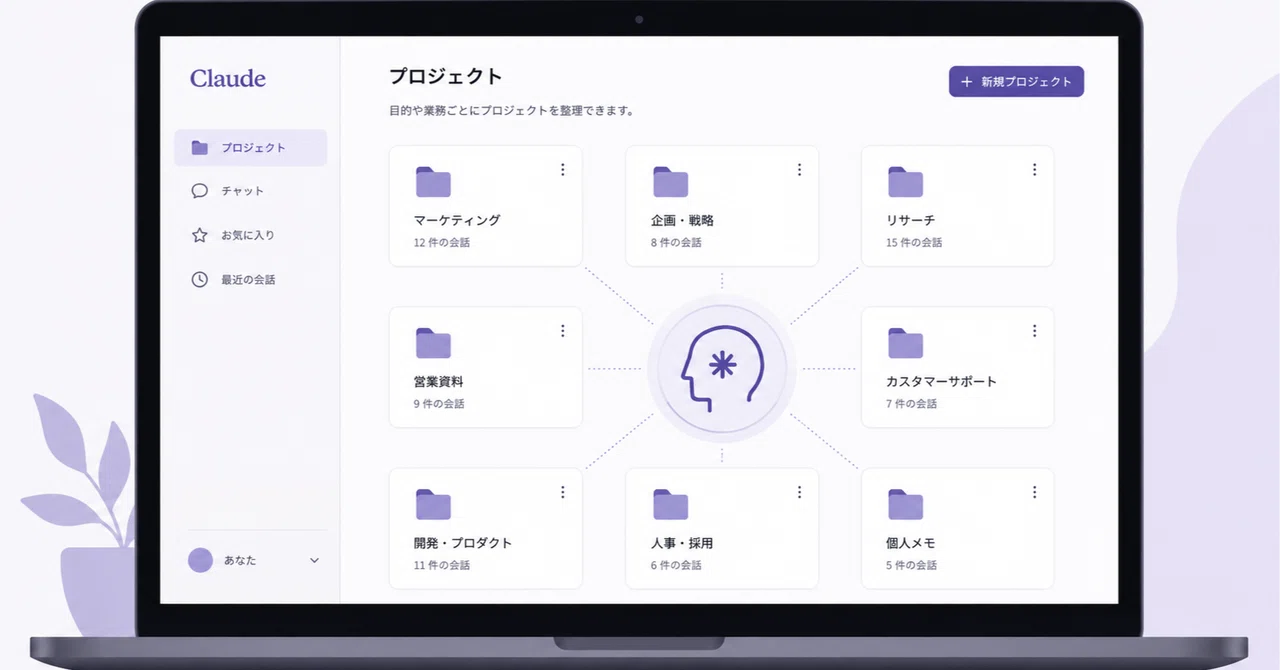Viewport: 1280px width, 670px height.
Task: Click the 11 件の会話 count text
Action: tap(441, 565)
